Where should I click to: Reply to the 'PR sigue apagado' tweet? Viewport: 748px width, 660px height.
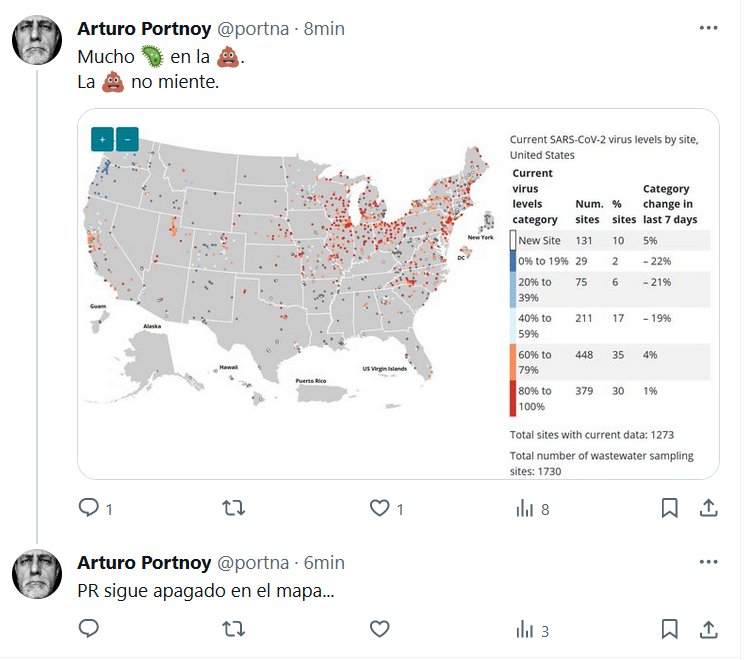click(x=89, y=629)
